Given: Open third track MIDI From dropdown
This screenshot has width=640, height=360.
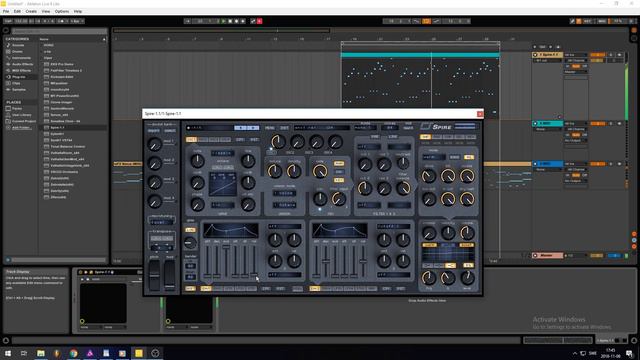Looking at the screenshot, I should coord(576,164).
